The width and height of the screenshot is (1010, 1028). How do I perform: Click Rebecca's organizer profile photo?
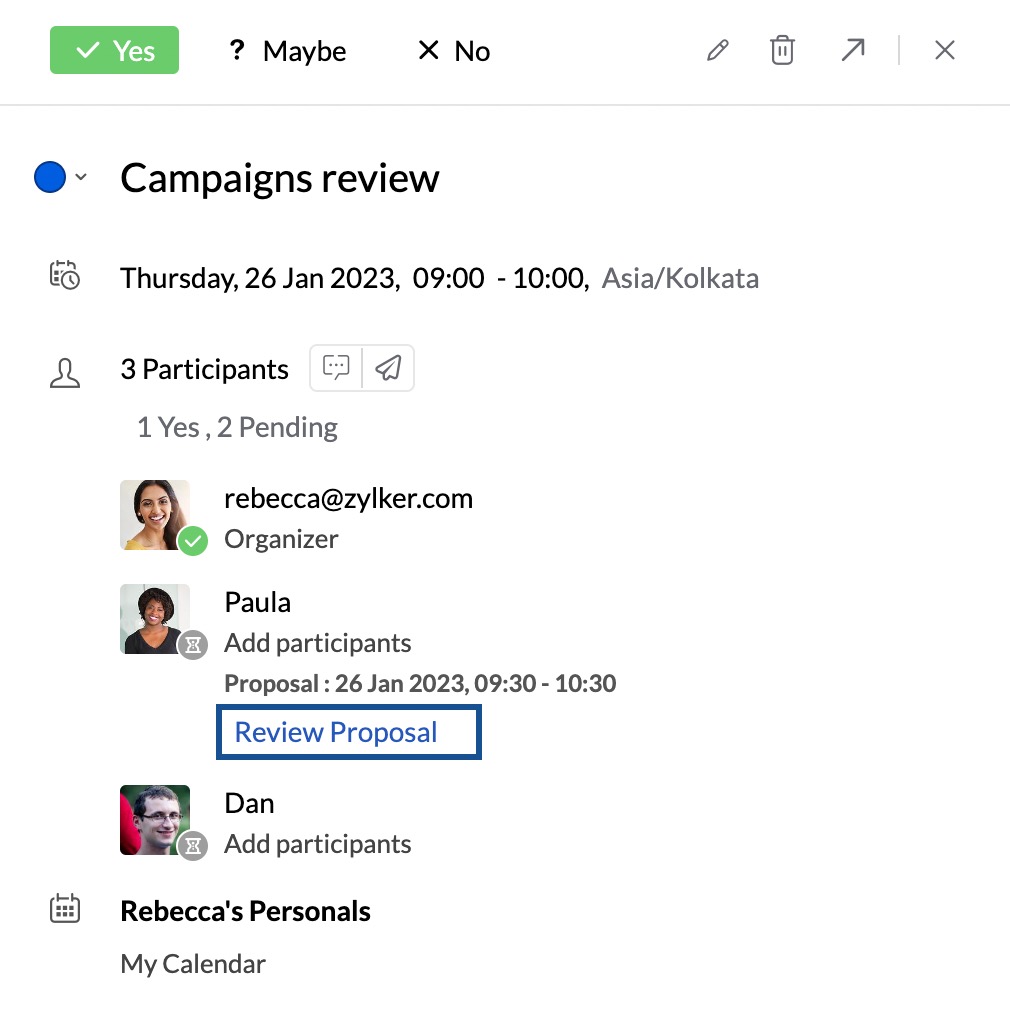[155, 515]
